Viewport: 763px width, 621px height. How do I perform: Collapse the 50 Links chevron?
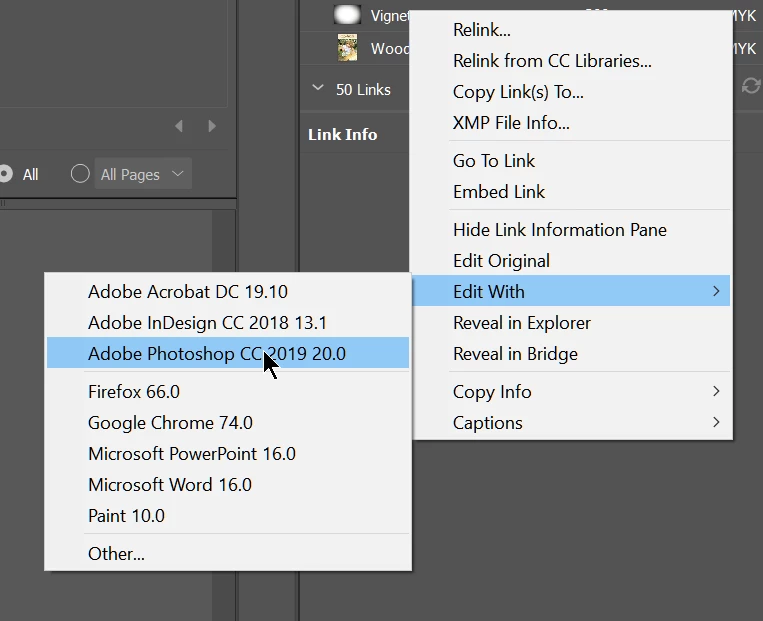(x=318, y=88)
